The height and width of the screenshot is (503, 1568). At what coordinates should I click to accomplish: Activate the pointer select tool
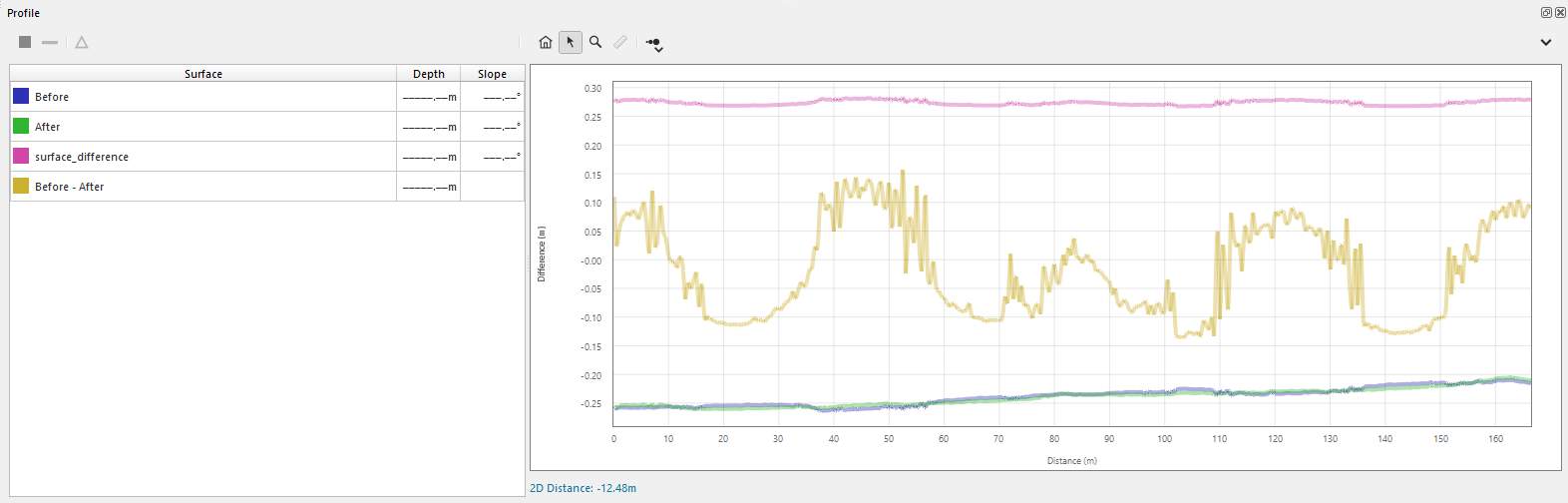570,42
